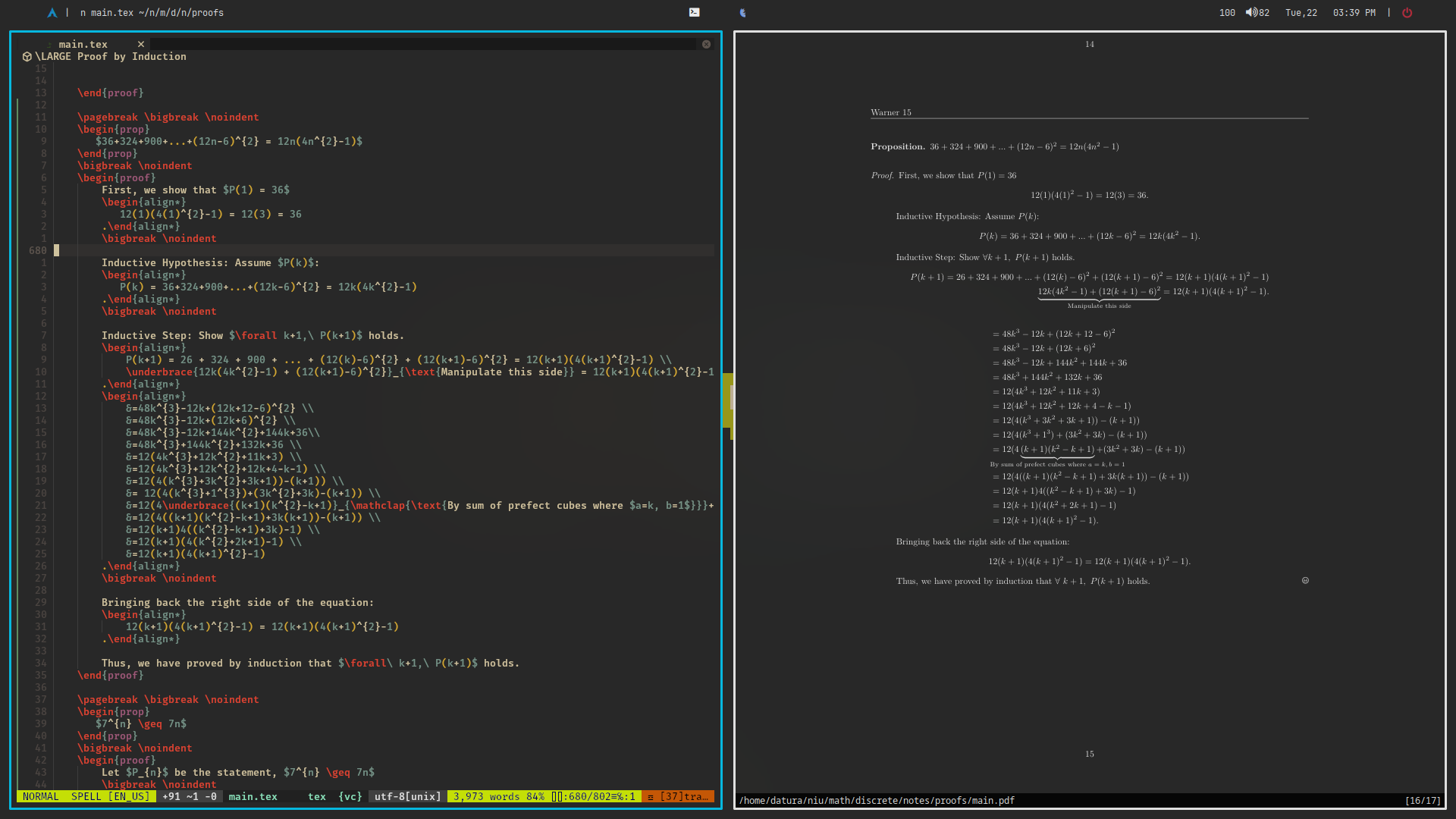The image size is (1456, 819).
Task: Open the terminal icon in top bar
Action: pos(694,12)
